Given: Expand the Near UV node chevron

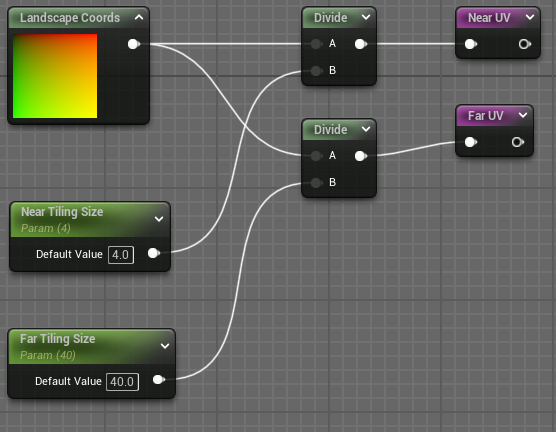Looking at the screenshot, I should pyautogui.click(x=530, y=17).
